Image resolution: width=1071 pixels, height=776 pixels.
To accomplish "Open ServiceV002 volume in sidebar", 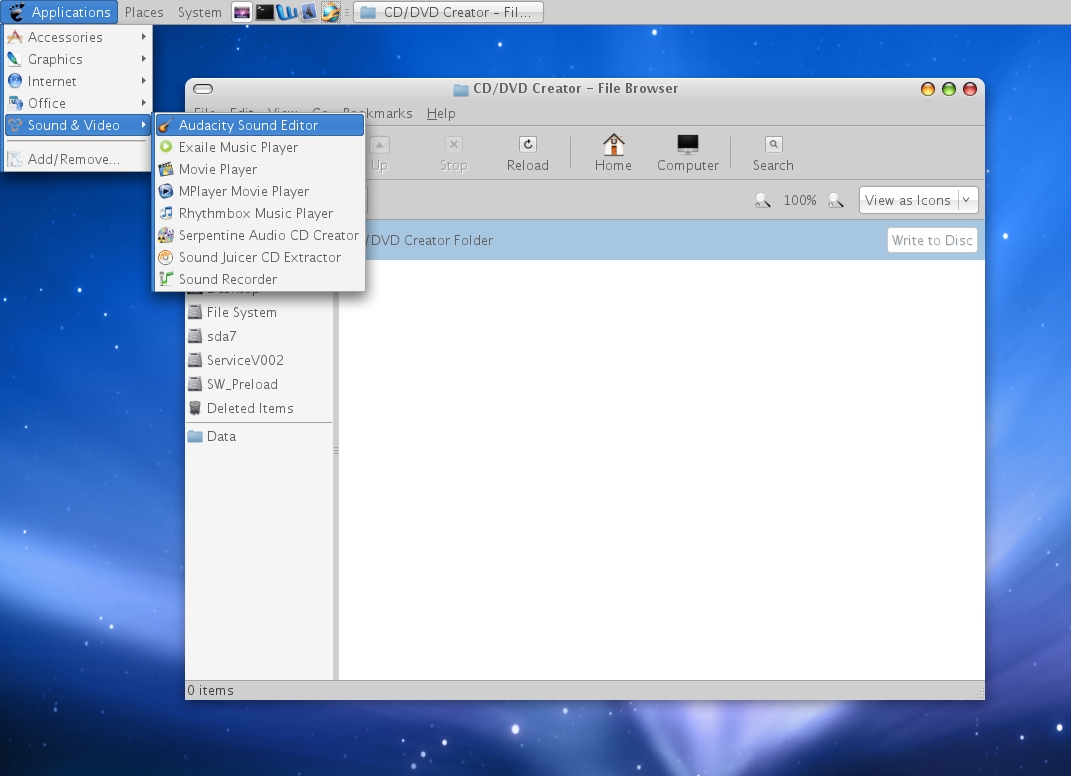I will pyautogui.click(x=260, y=360).
